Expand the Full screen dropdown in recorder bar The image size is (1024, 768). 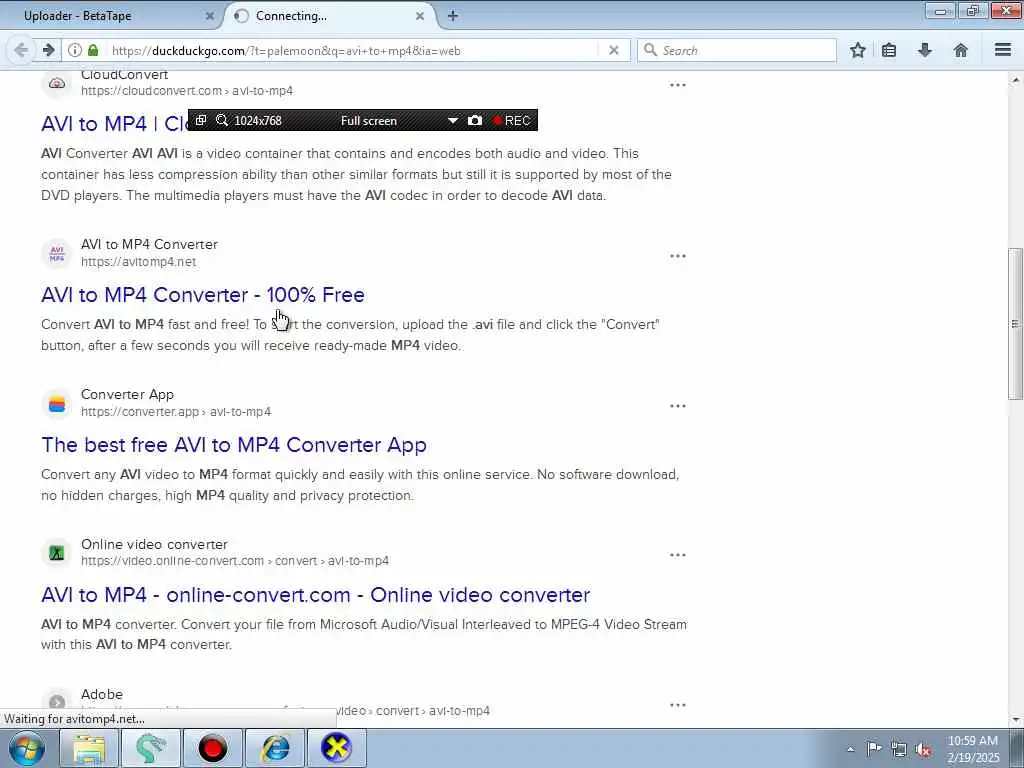(x=453, y=121)
